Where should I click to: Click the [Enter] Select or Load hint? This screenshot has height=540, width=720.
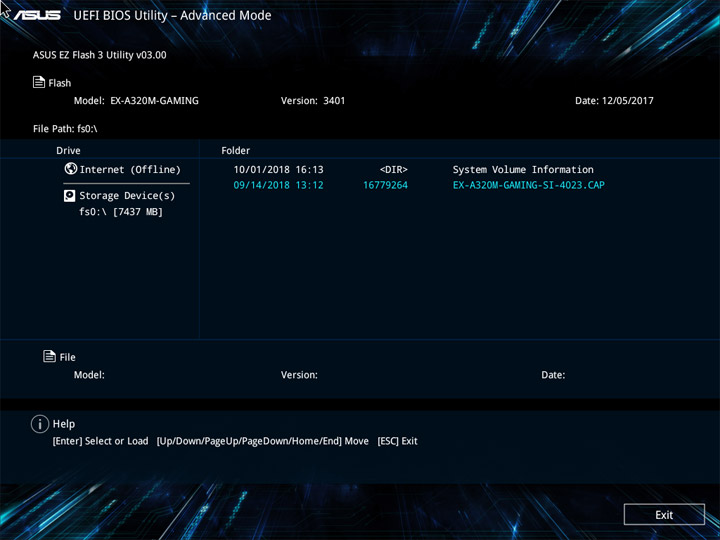tap(101, 441)
